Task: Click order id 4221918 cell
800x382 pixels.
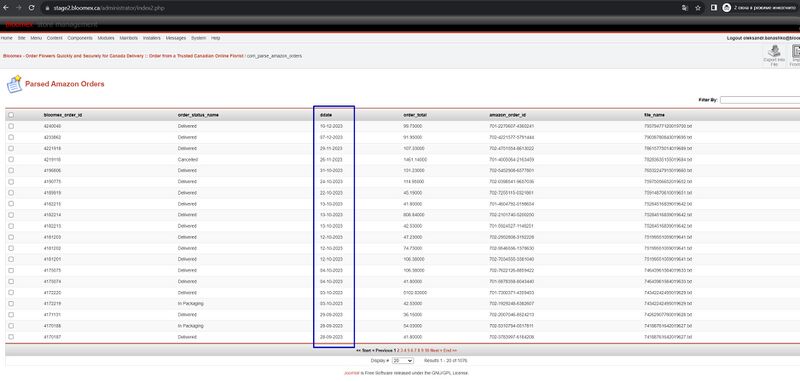Action: click(x=52, y=148)
